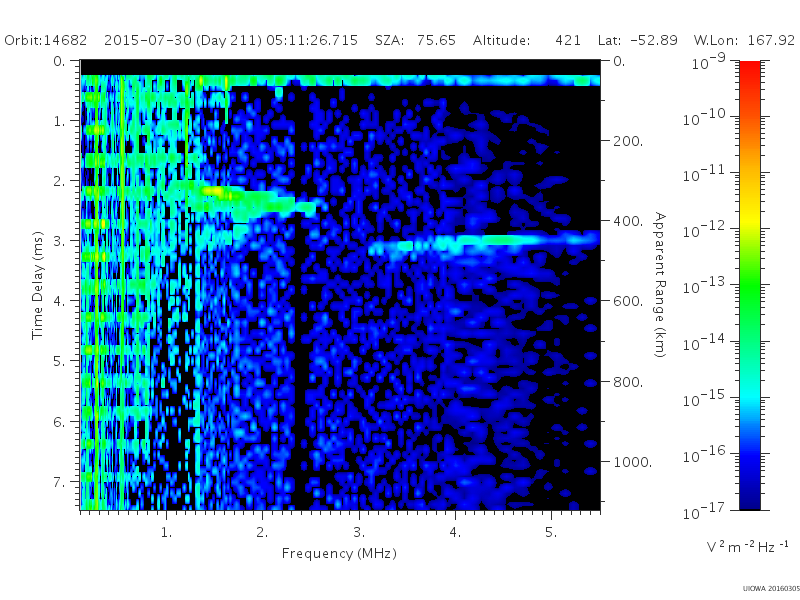Click the color bar units V² m⁻² Hz⁻¹ label
800x600 pixels.
click(747, 546)
